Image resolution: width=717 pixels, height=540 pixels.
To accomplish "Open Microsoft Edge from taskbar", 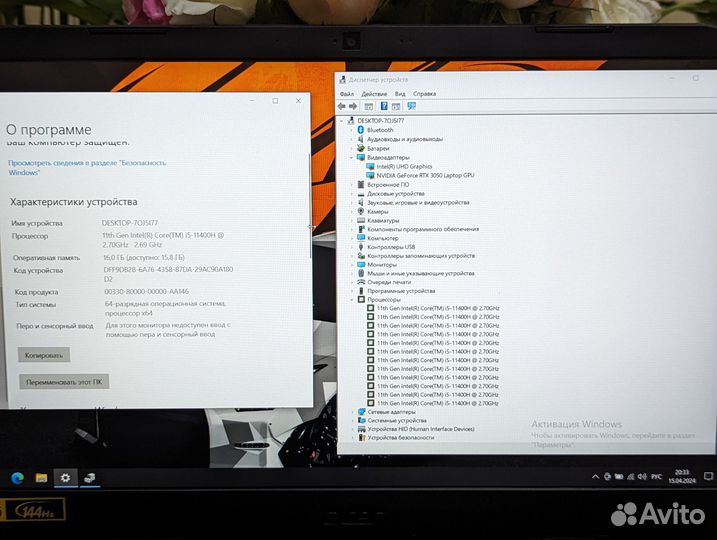I will tap(17, 478).
